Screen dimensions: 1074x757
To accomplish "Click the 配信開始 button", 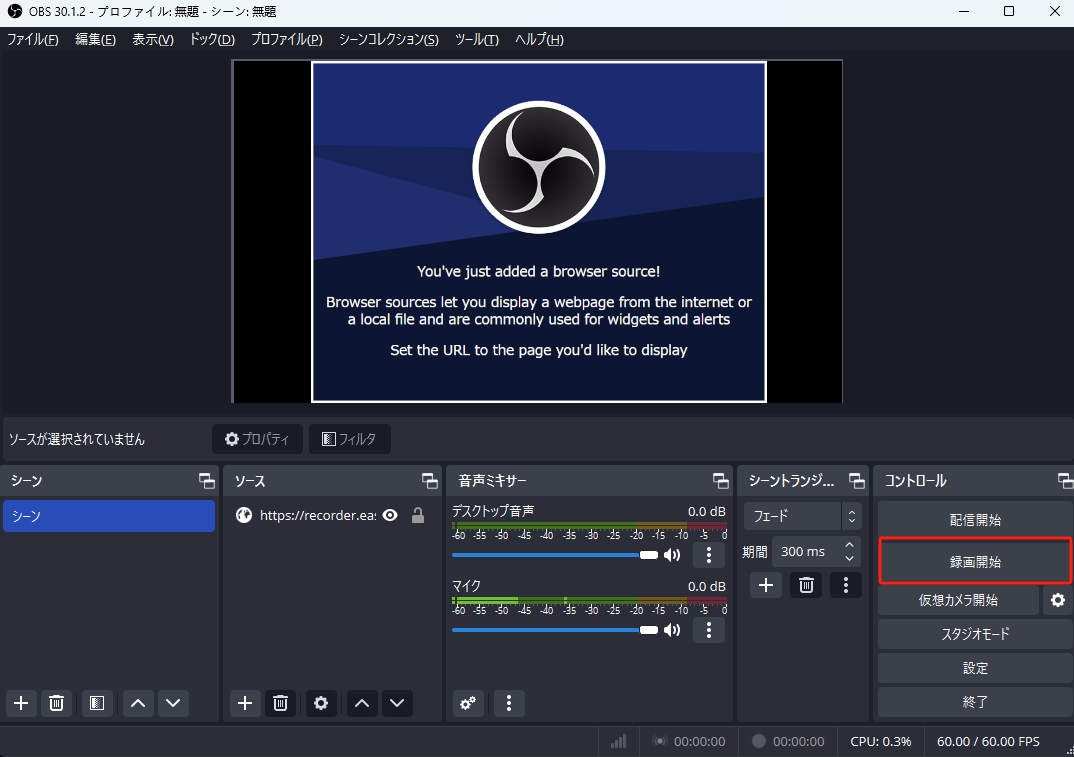I will 974,520.
